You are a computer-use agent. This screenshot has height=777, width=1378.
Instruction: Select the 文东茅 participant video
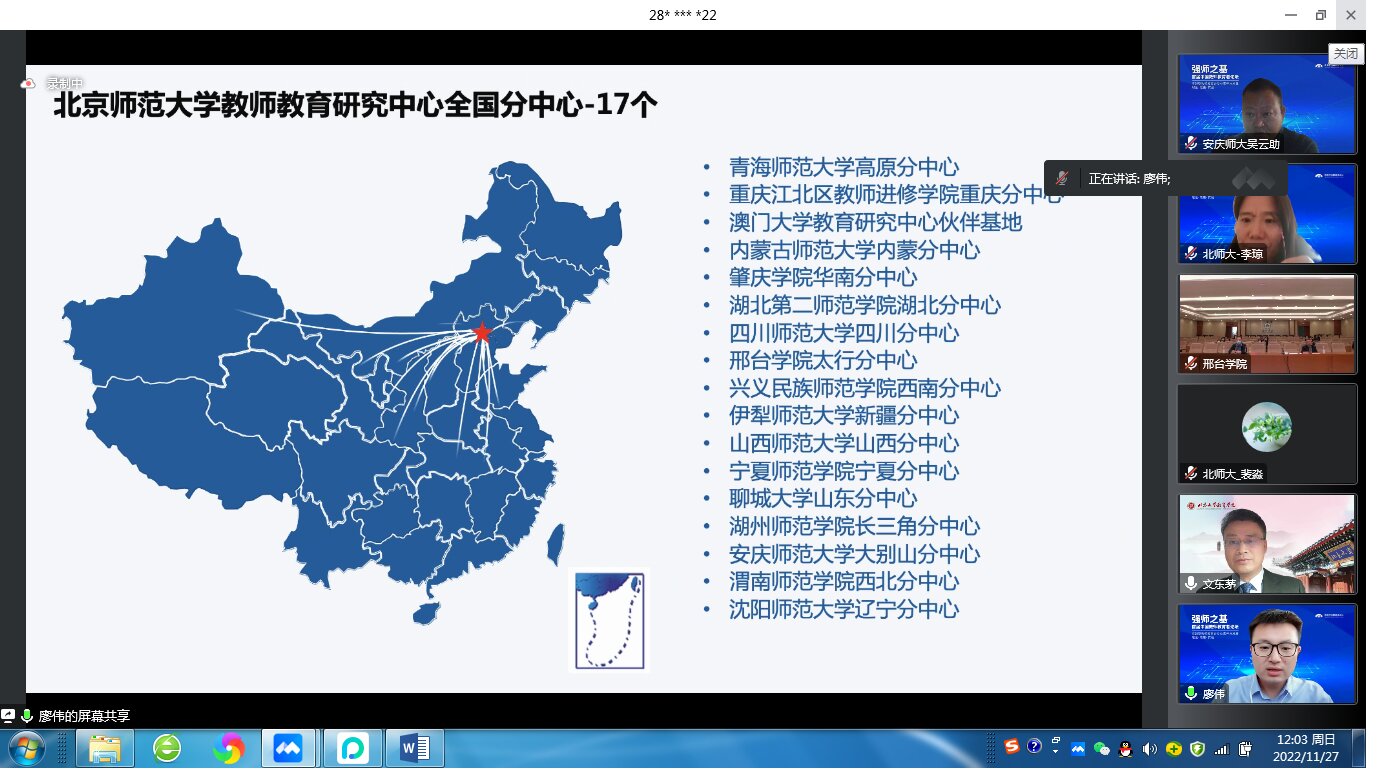1267,544
